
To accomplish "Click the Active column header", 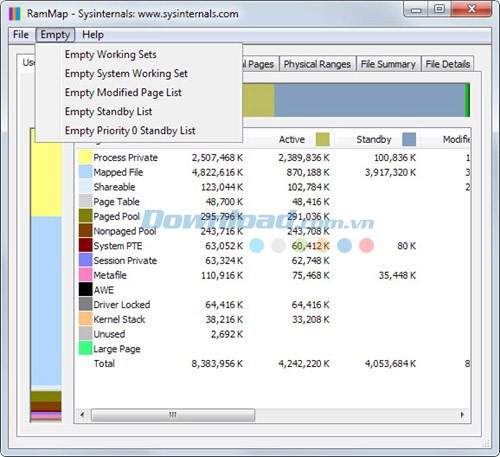I will coord(292,139).
